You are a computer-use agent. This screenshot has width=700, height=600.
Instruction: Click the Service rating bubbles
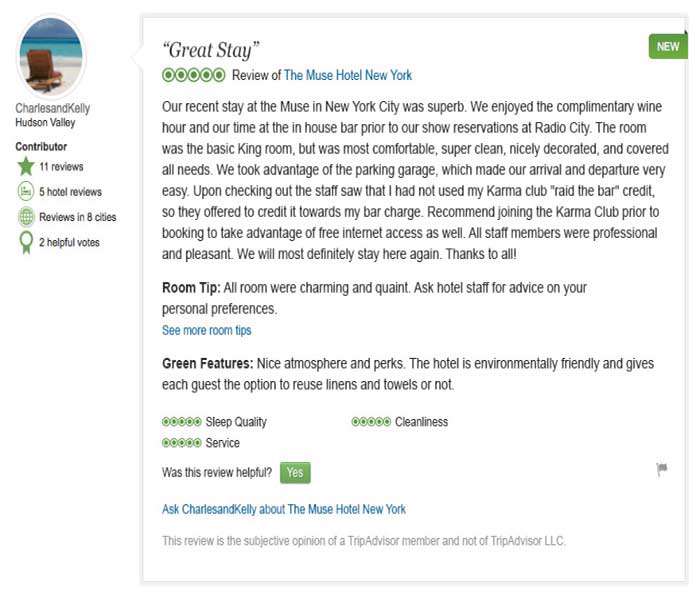pos(181,443)
